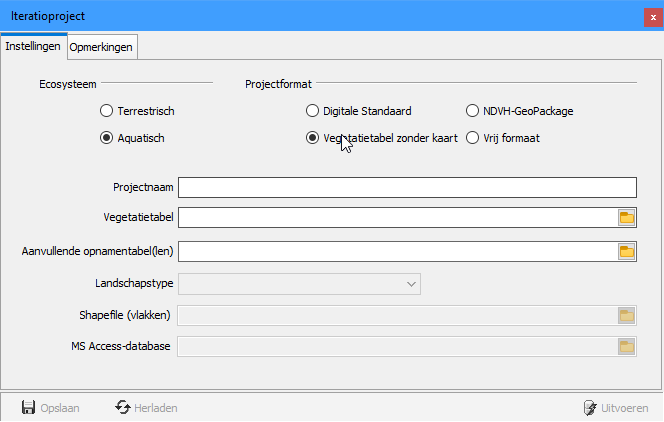Click the Uitvoeren lightning document icon
The width and height of the screenshot is (664, 422).
(590, 408)
